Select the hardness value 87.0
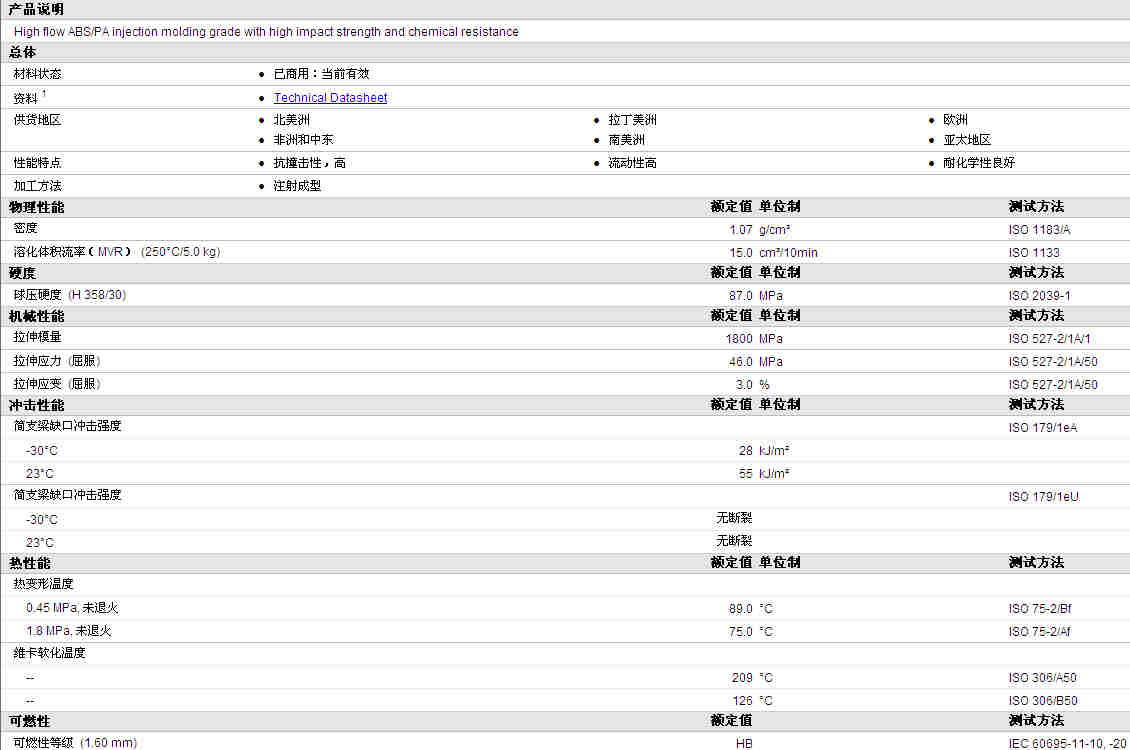Viewport: 1130px width, 750px height. [x=740, y=296]
